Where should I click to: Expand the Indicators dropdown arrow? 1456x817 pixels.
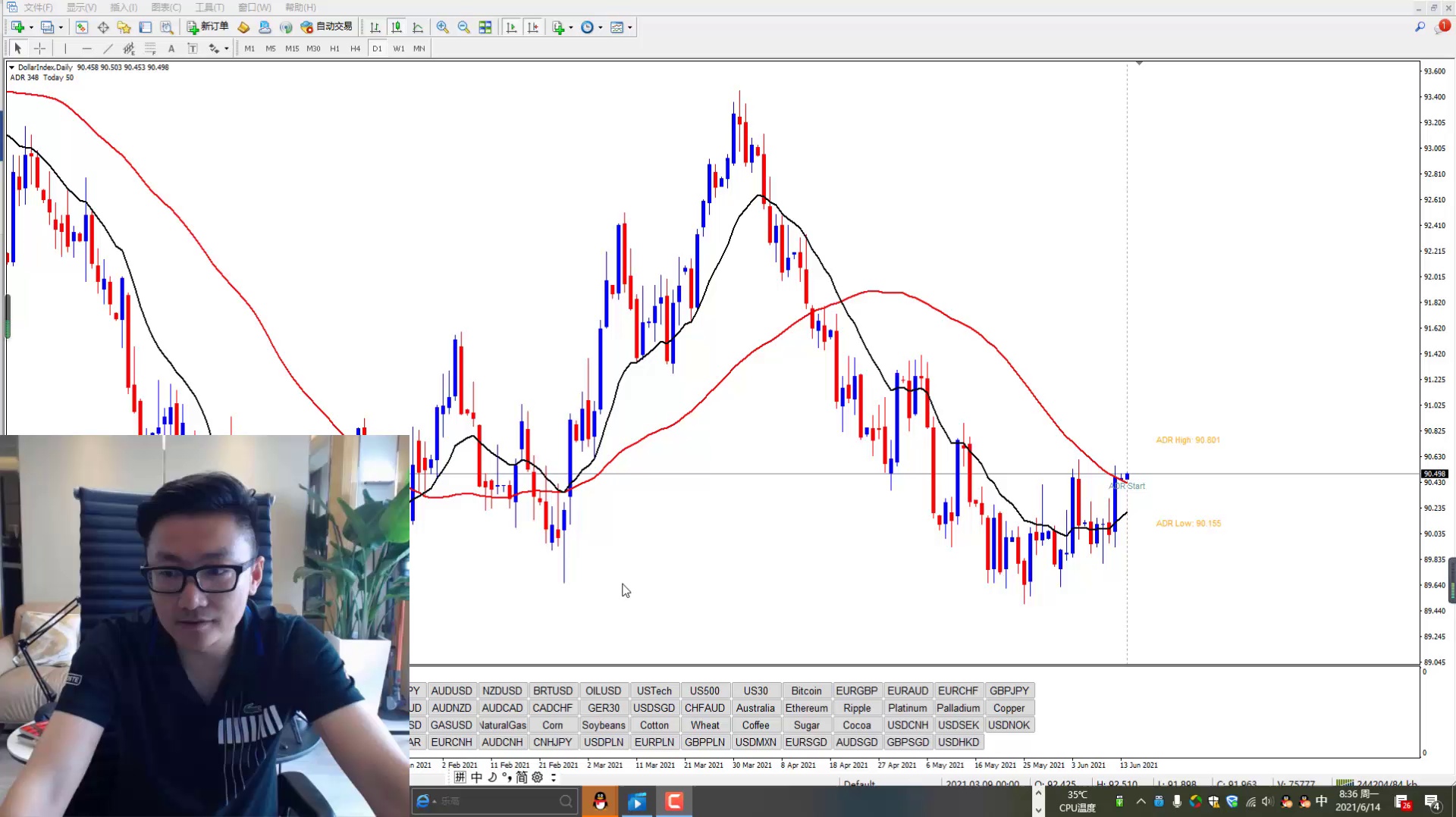[x=570, y=27]
